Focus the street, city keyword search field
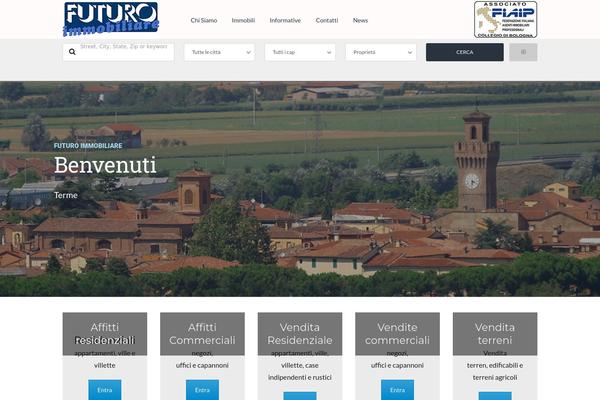This screenshot has height=400, width=600. pos(118,52)
